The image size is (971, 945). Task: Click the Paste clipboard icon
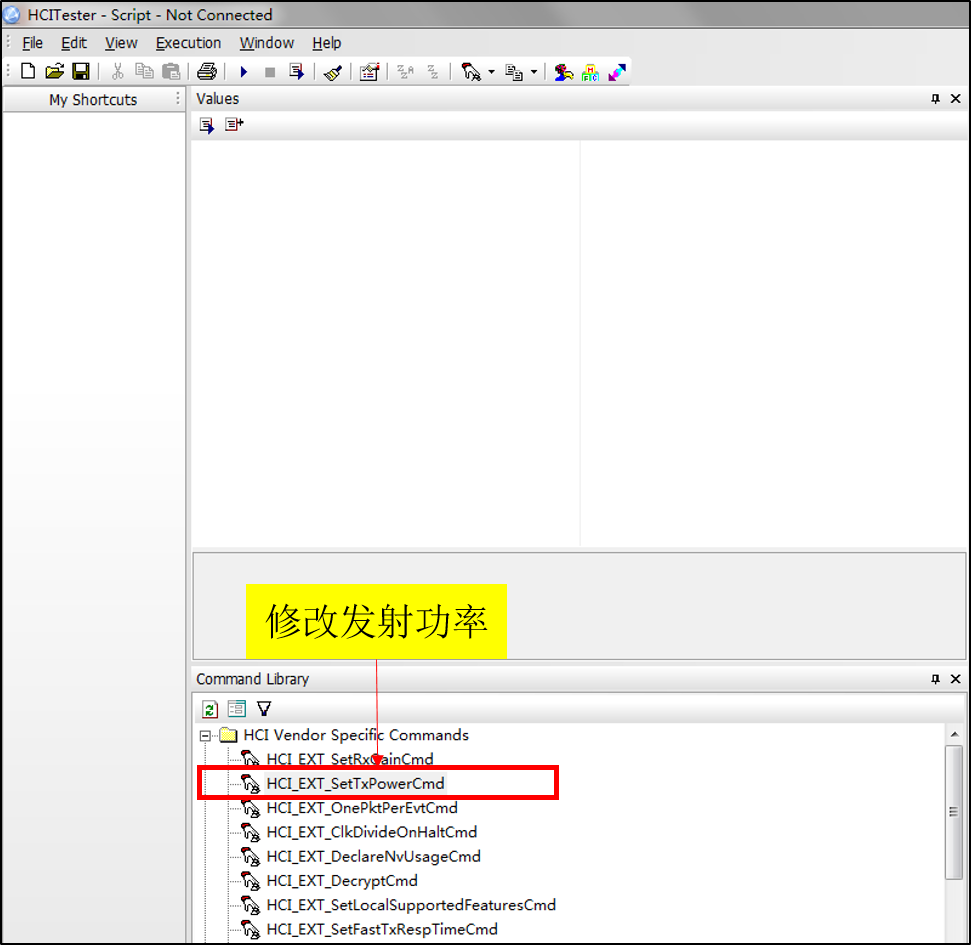pos(171,72)
